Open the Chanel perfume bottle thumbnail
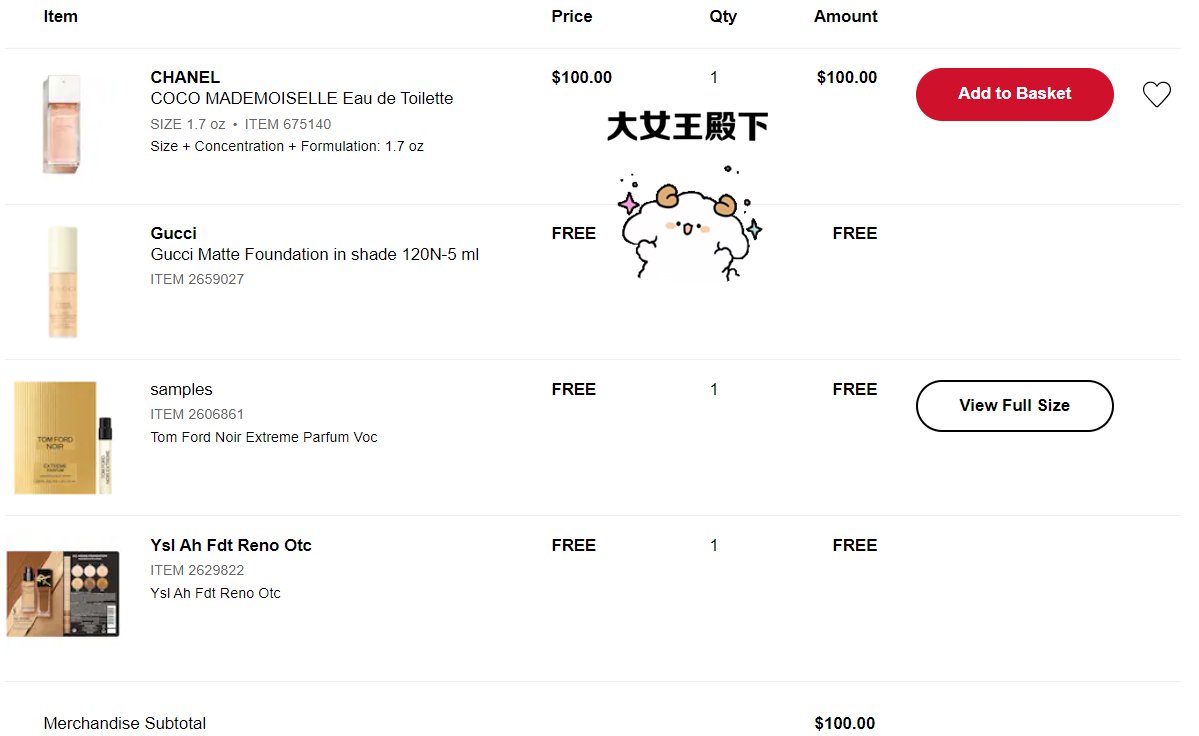 tap(61, 124)
